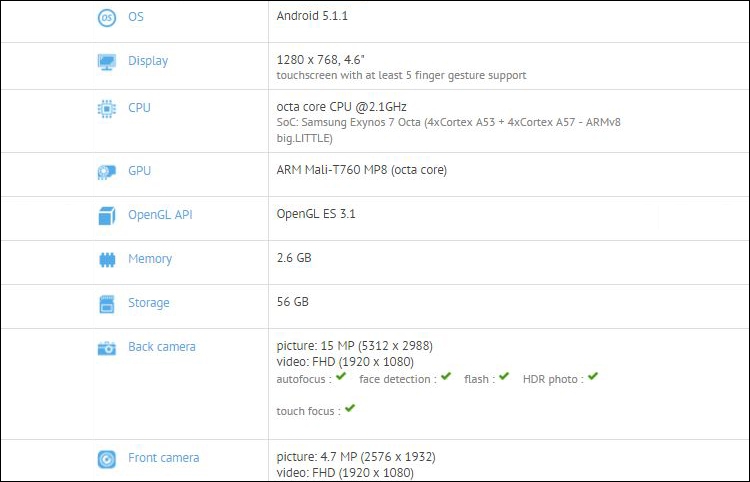Select the Display label text

148,61
